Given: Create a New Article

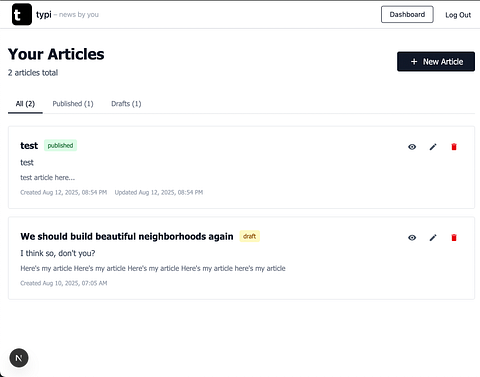Looking at the screenshot, I should pyautogui.click(x=436, y=61).
